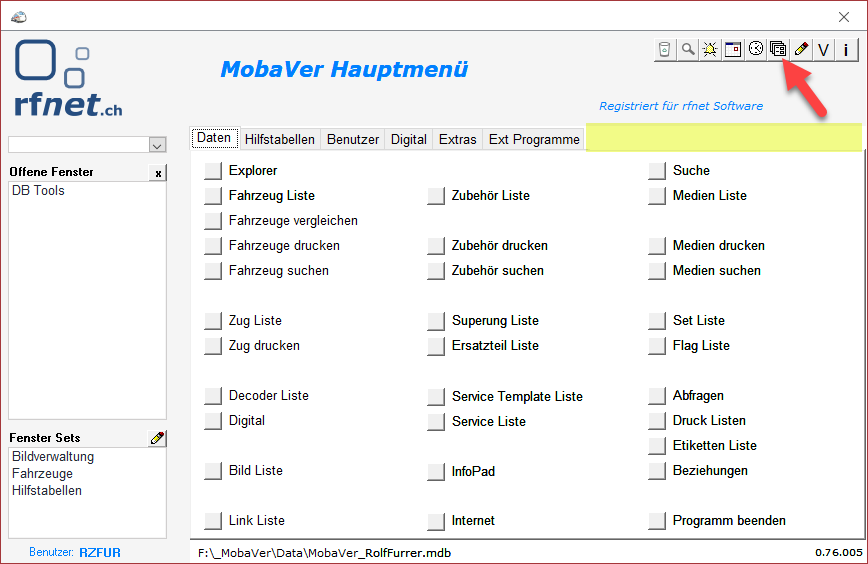Open the info 'i' toolbar button
This screenshot has height=564, width=868.
click(846, 50)
